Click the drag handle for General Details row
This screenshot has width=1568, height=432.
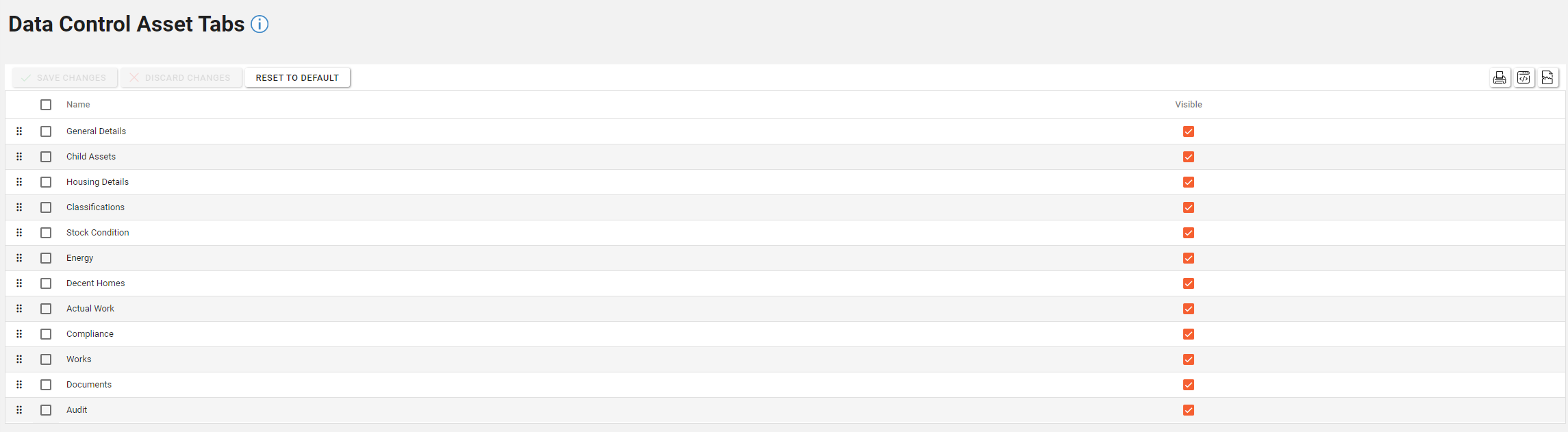pyautogui.click(x=19, y=131)
